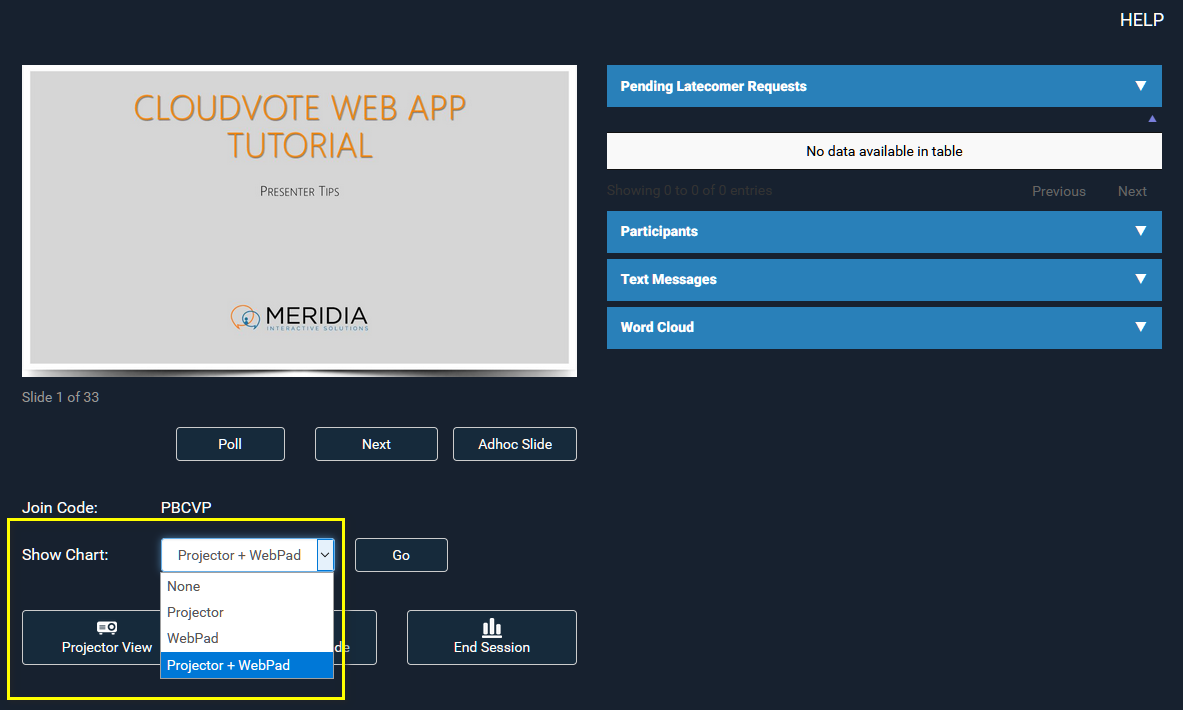Open the HELP link
This screenshot has width=1183, height=710.
click(1142, 20)
